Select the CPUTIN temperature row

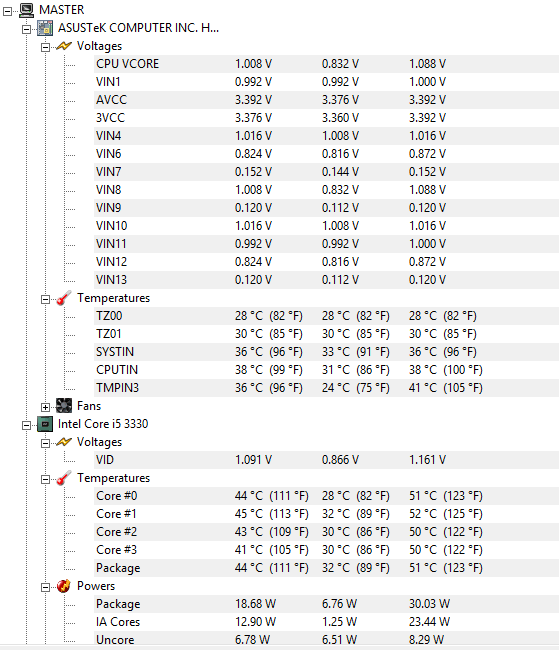326,370
